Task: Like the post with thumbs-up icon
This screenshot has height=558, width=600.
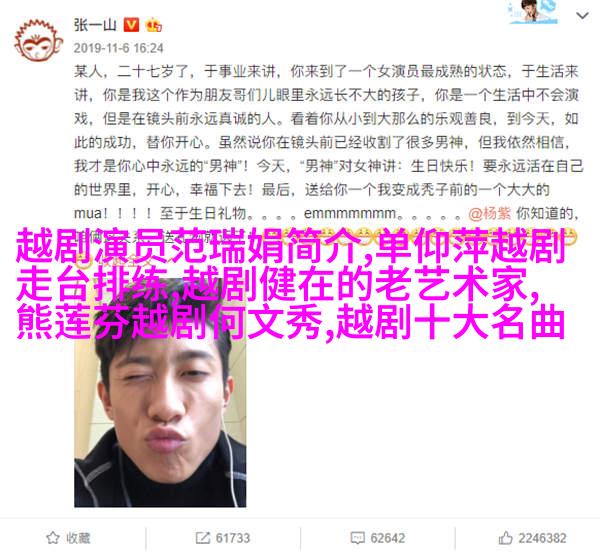Action: [x=505, y=538]
